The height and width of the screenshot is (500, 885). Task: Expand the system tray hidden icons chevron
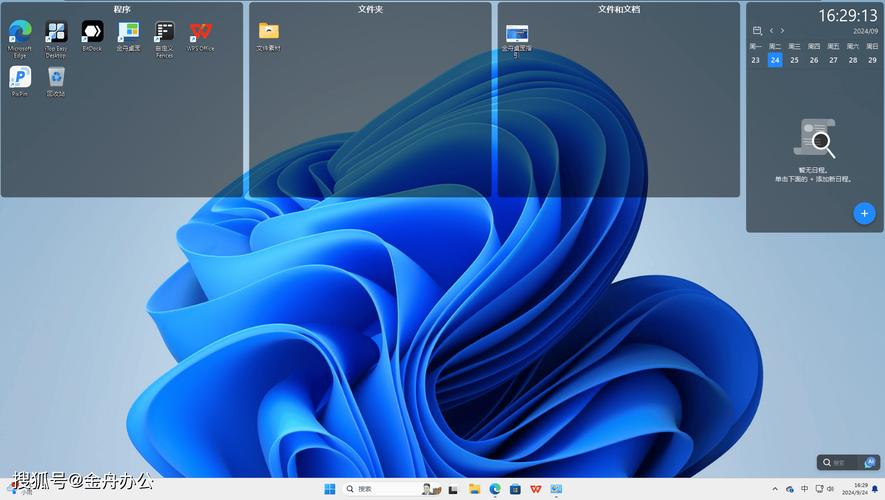coord(775,489)
